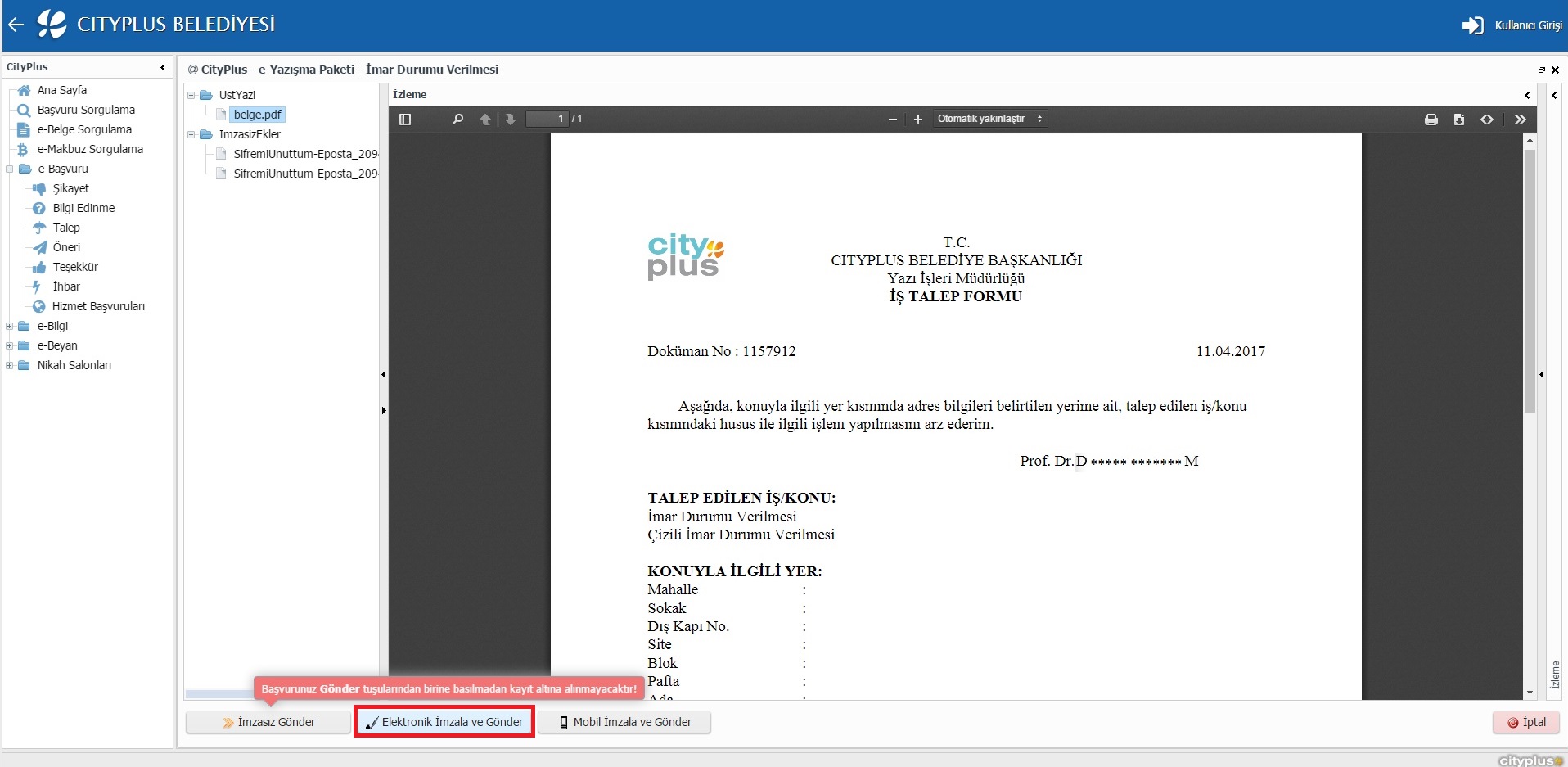
Task: Go to next PDF page
Action: coord(511,119)
